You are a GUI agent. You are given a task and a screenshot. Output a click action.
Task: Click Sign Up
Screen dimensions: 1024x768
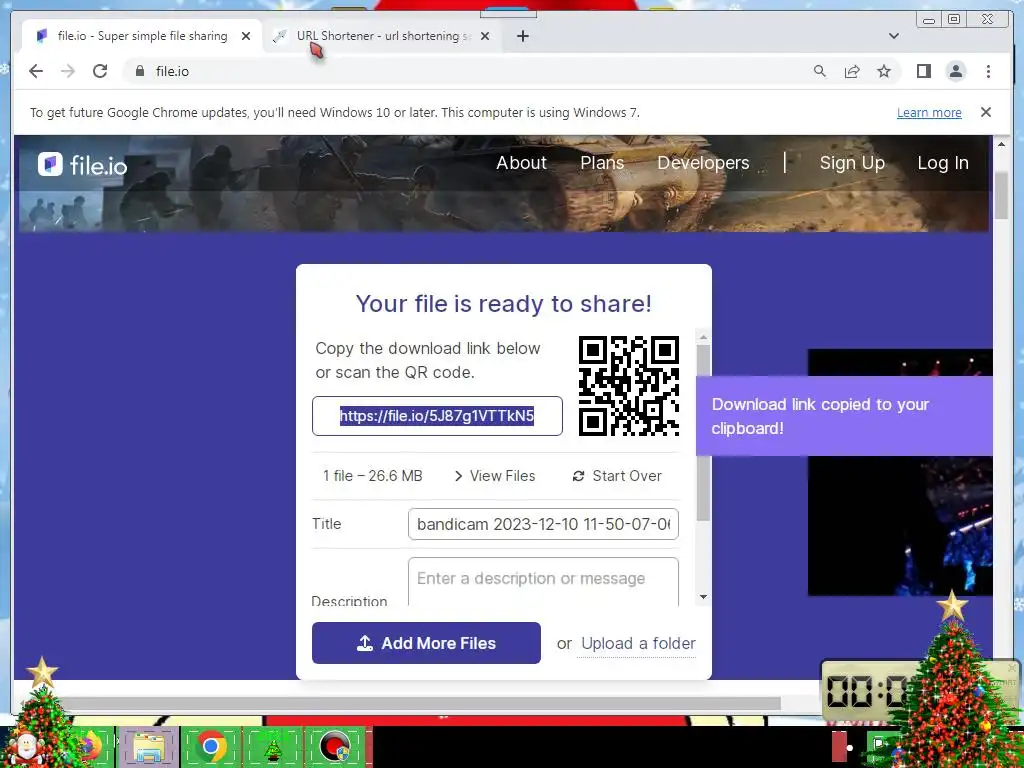[852, 163]
